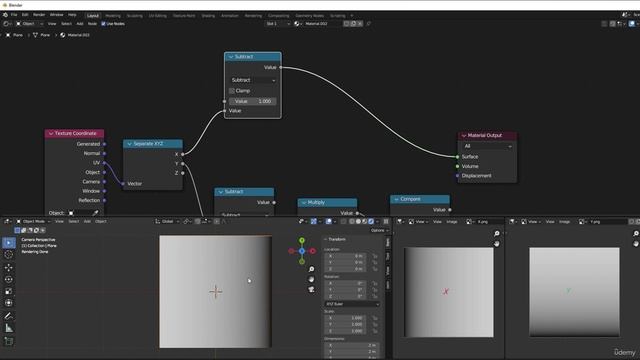Toggle viewport overlays button
Image resolution: width=640 pixels, height=360 pixels.
329,221
